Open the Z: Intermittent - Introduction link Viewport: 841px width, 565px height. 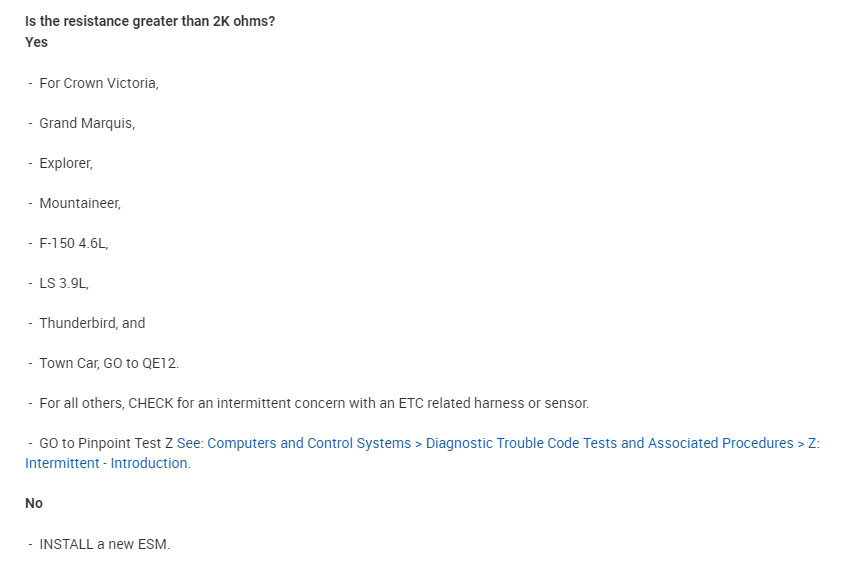pos(107,463)
